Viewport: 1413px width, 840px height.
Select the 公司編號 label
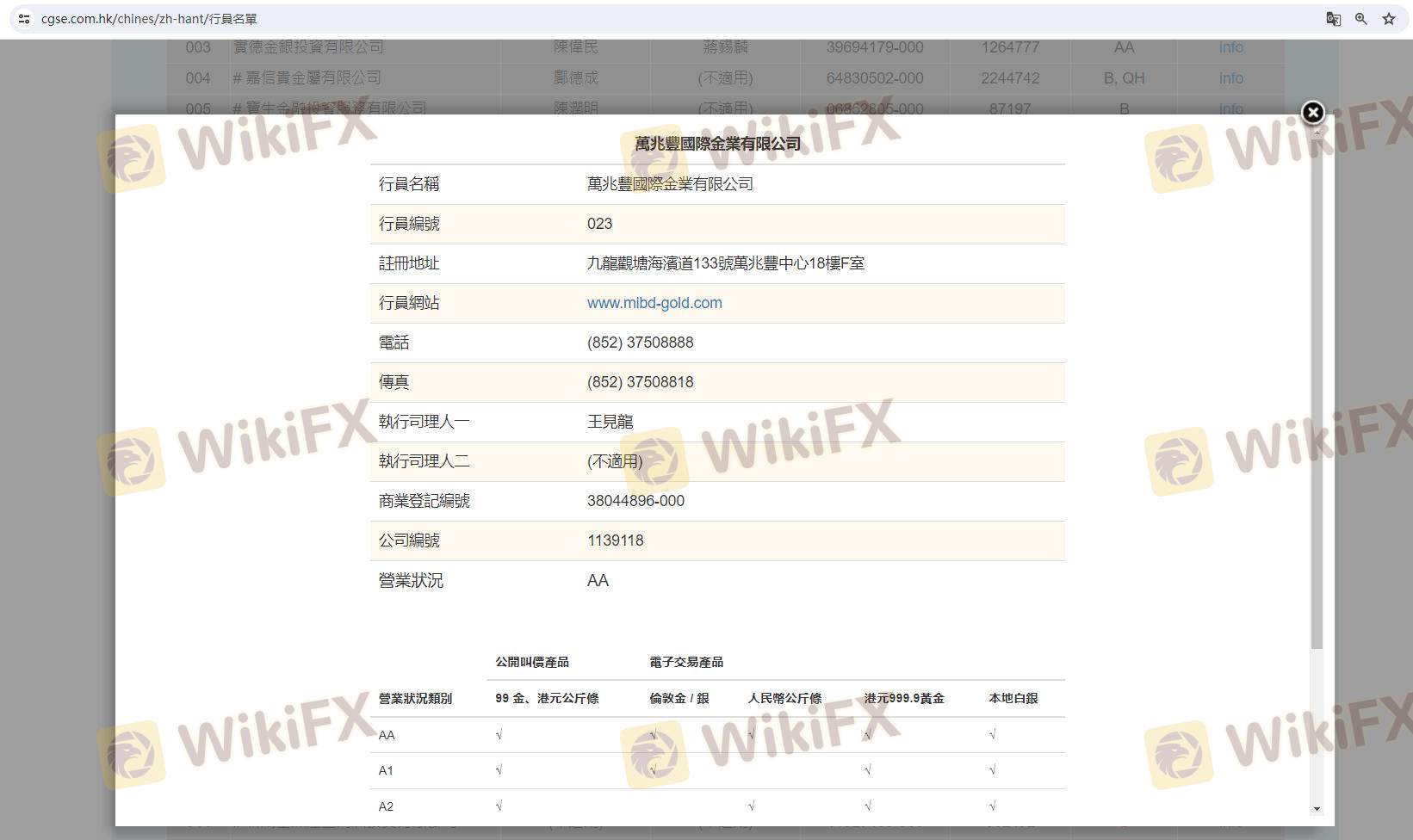pyautogui.click(x=409, y=540)
